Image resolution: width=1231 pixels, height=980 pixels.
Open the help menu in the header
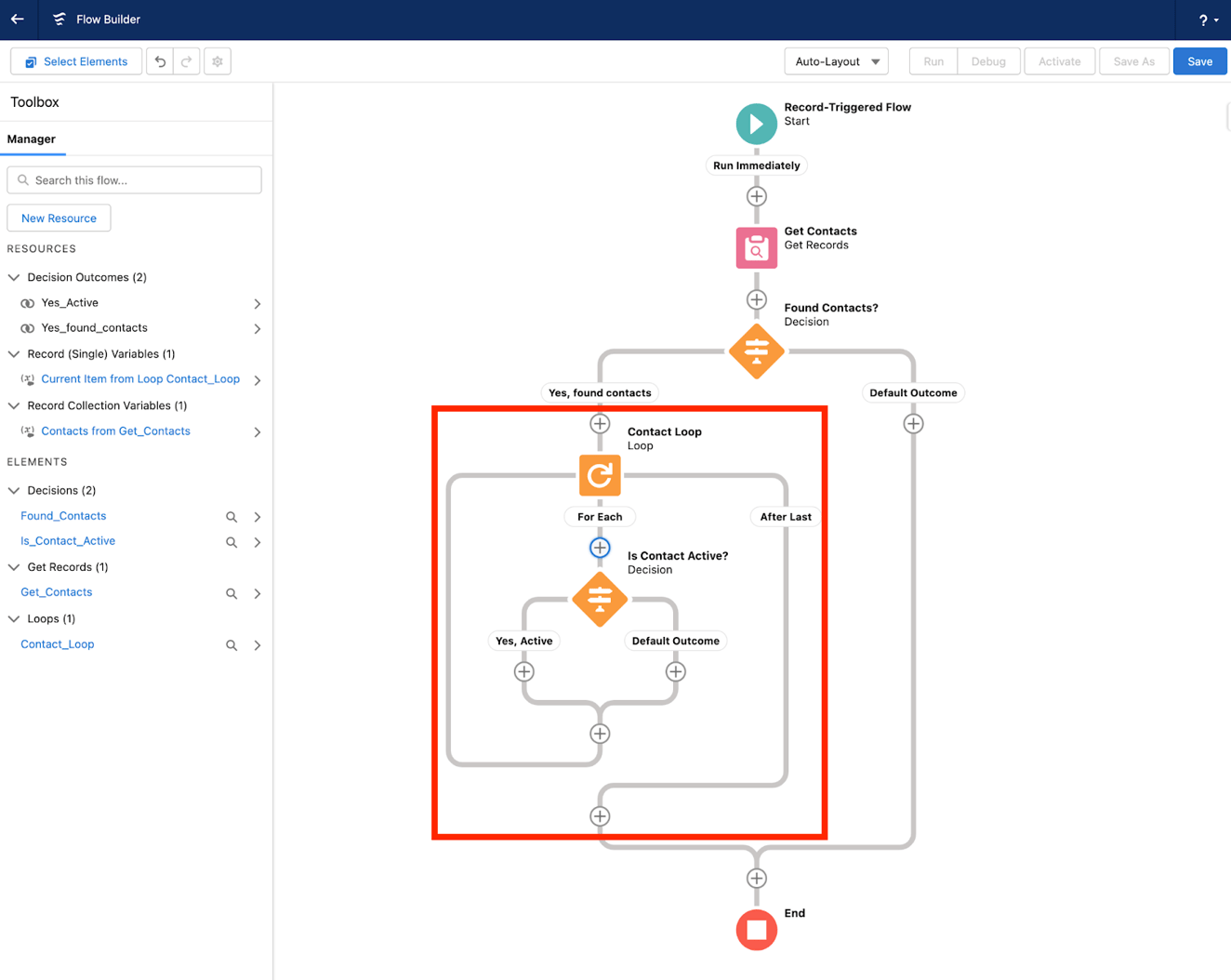click(x=1204, y=20)
